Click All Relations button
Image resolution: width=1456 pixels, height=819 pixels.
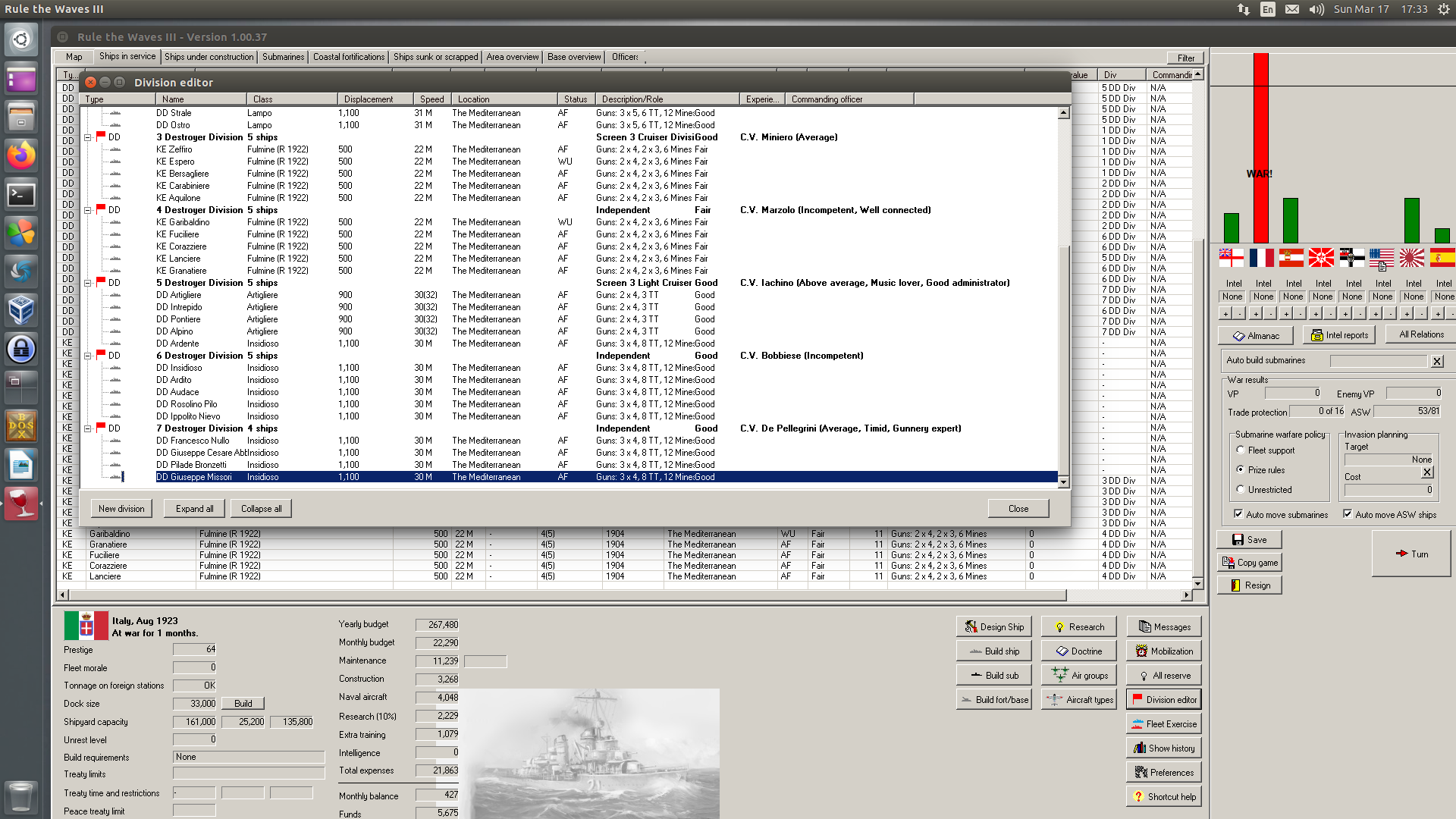tap(1421, 334)
